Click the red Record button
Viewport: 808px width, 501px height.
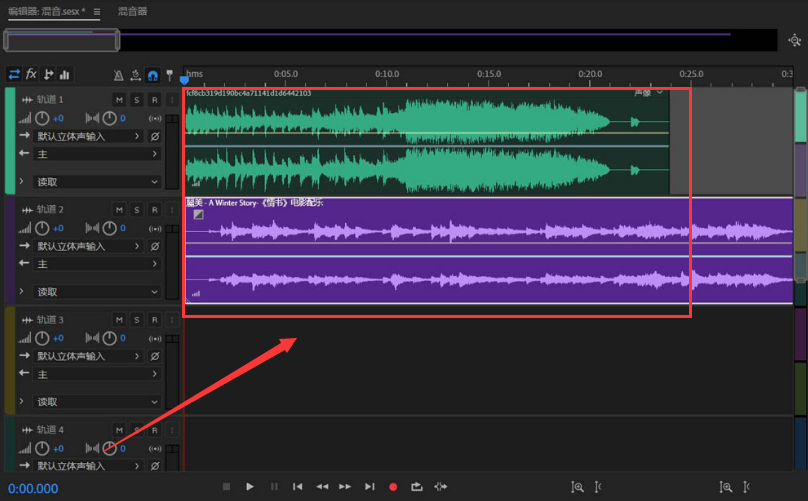tap(393, 487)
